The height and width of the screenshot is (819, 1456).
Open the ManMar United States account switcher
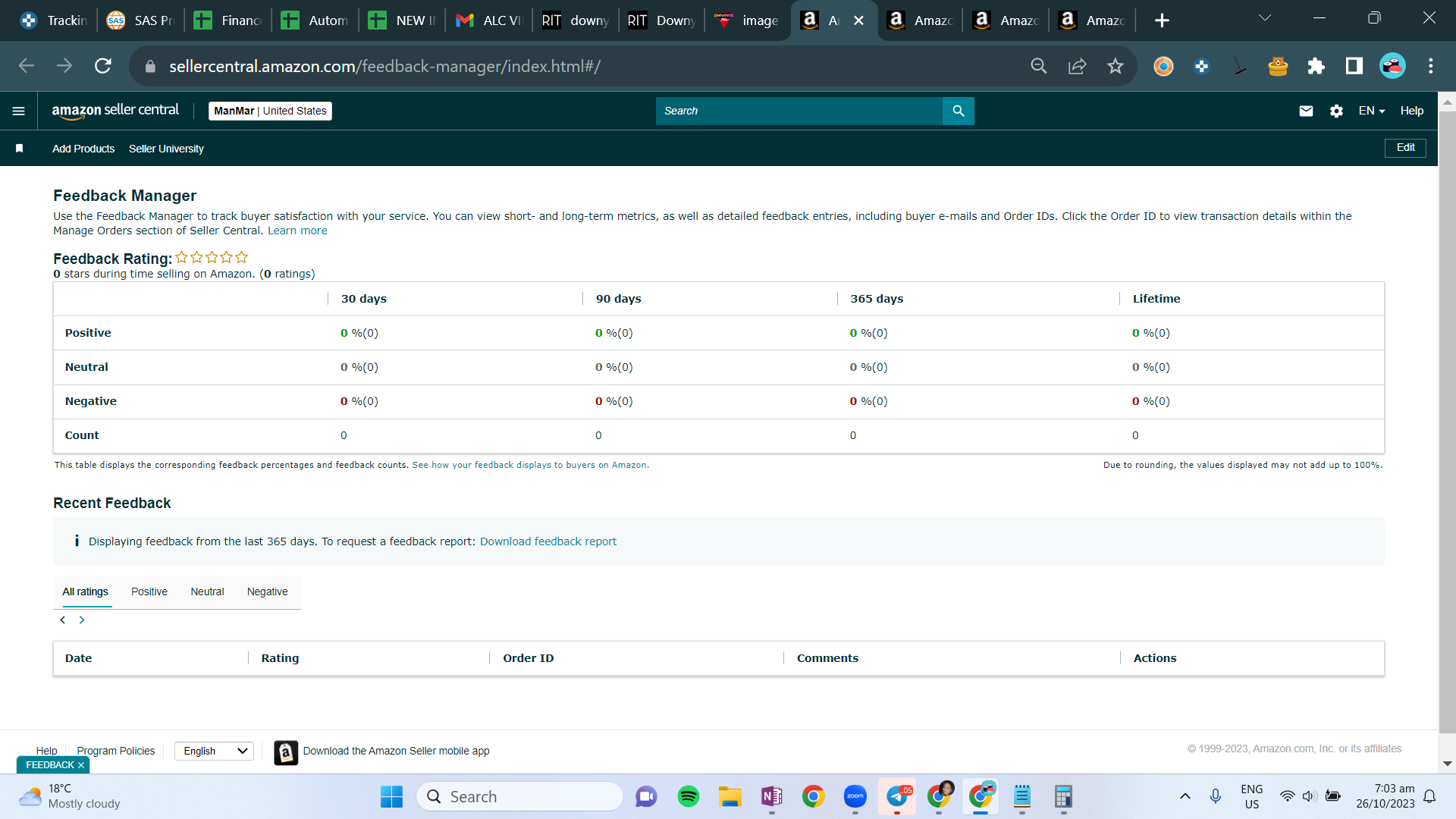click(270, 111)
